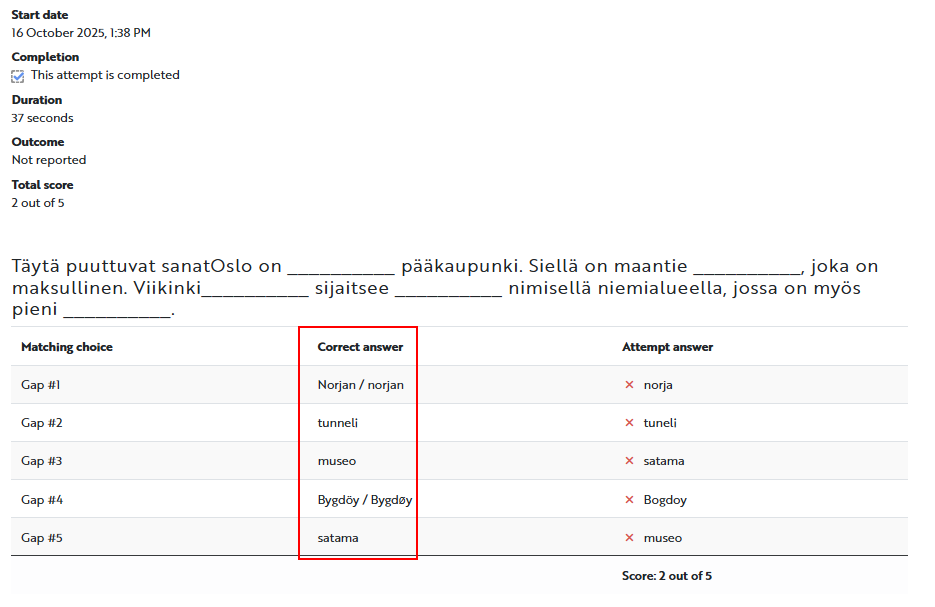
Task: Click the red X beside 'tuneli'
Action: click(x=629, y=423)
